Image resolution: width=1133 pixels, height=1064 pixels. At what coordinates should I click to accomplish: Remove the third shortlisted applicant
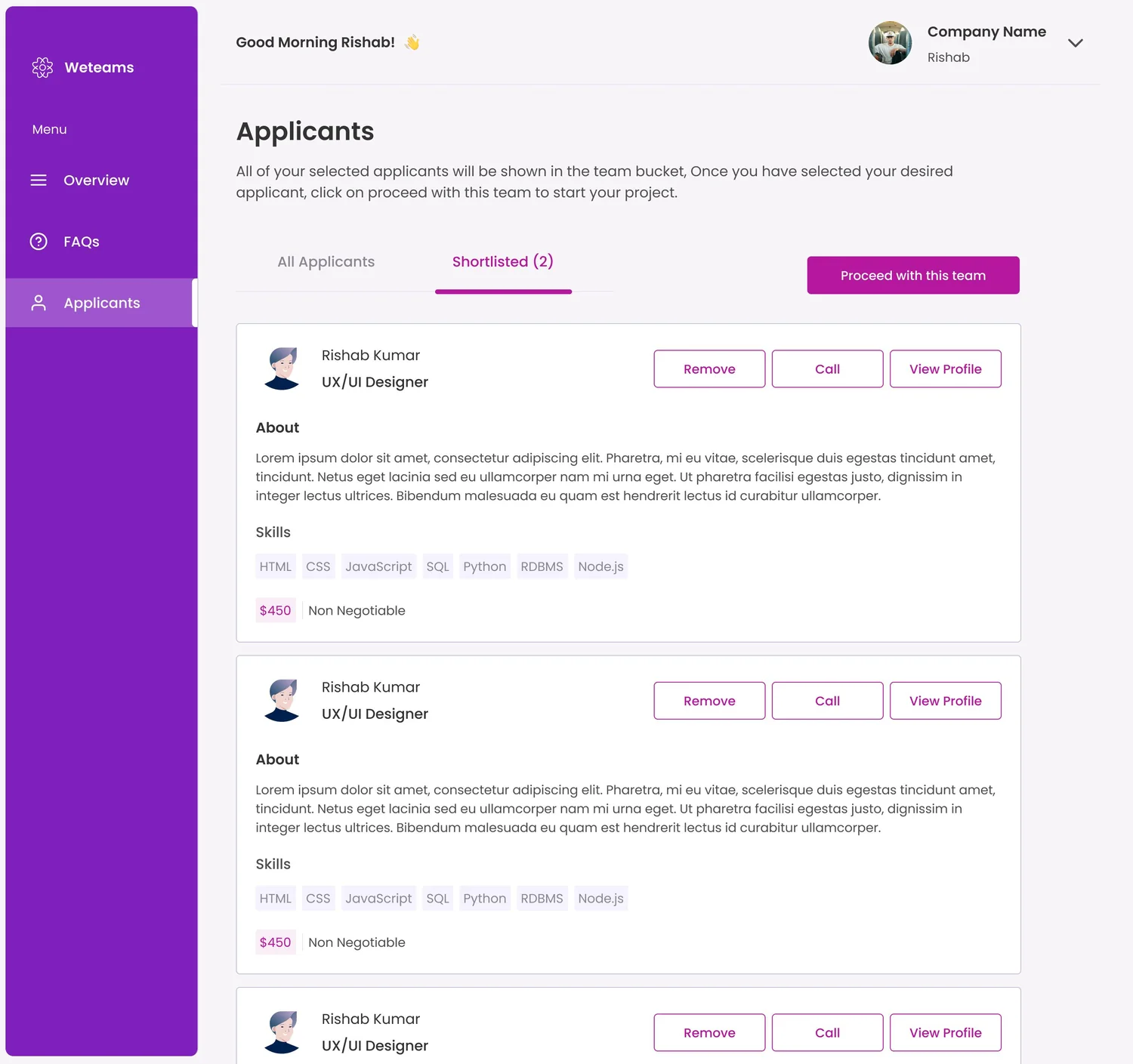(709, 1032)
